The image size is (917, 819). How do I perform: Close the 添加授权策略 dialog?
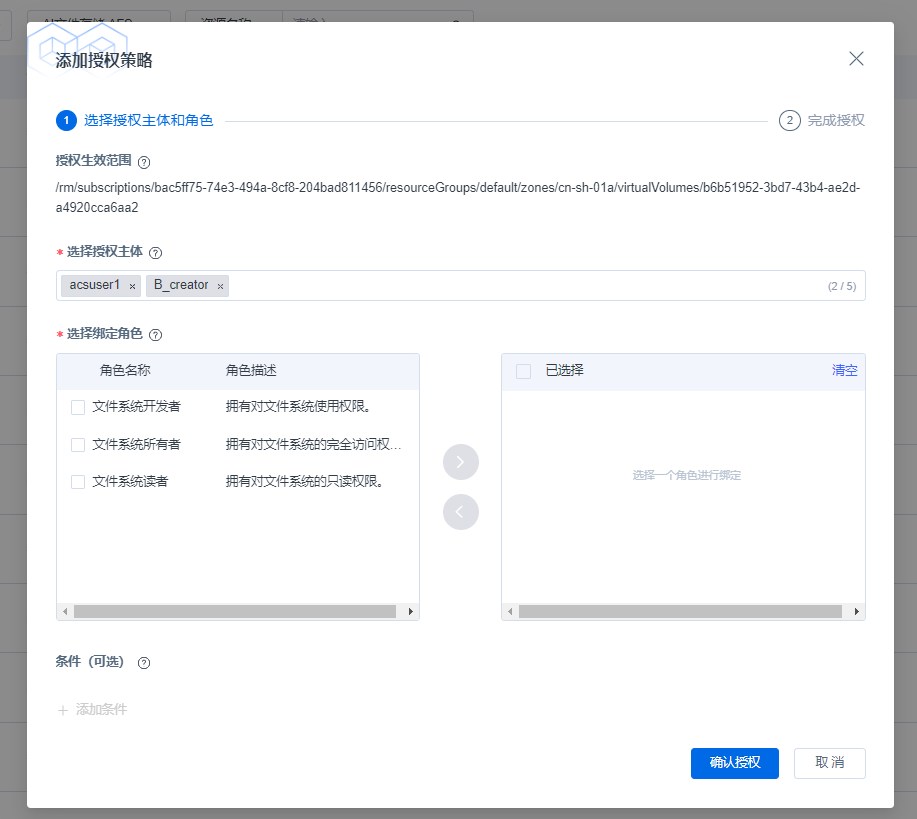(856, 59)
